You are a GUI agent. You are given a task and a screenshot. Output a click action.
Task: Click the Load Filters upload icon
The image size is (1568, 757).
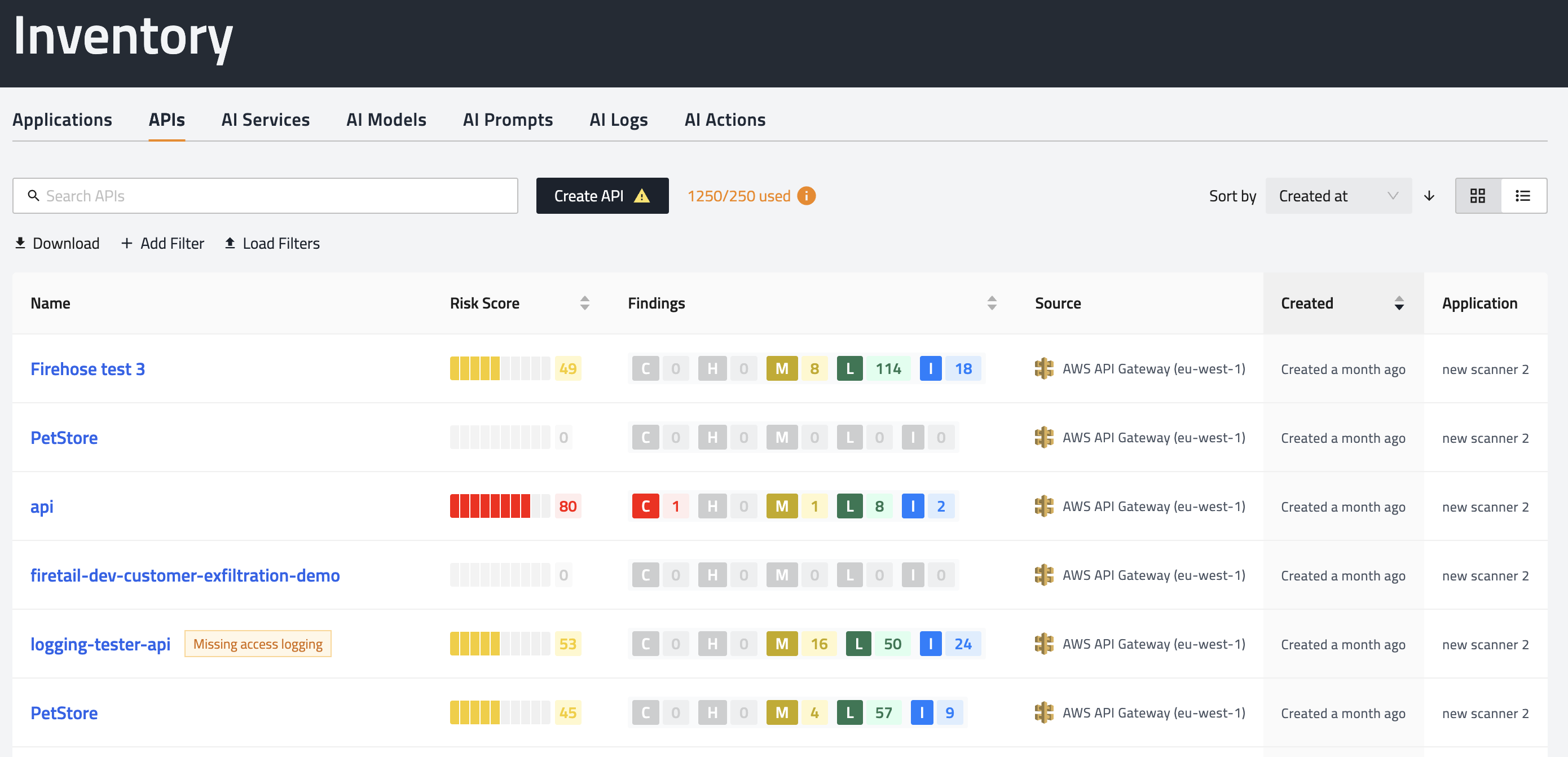tap(230, 244)
